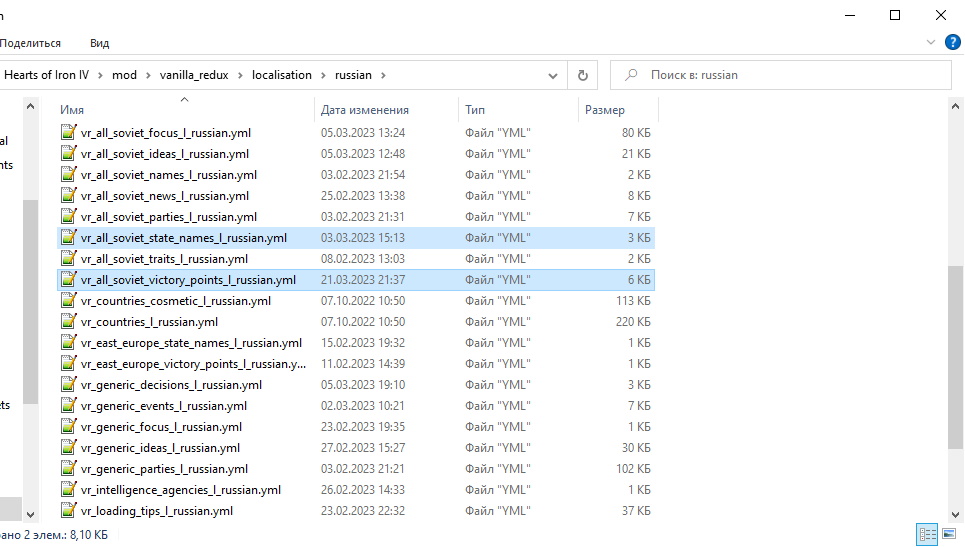
Task: Click the 113 КБ size cell
Action: click(x=633, y=301)
